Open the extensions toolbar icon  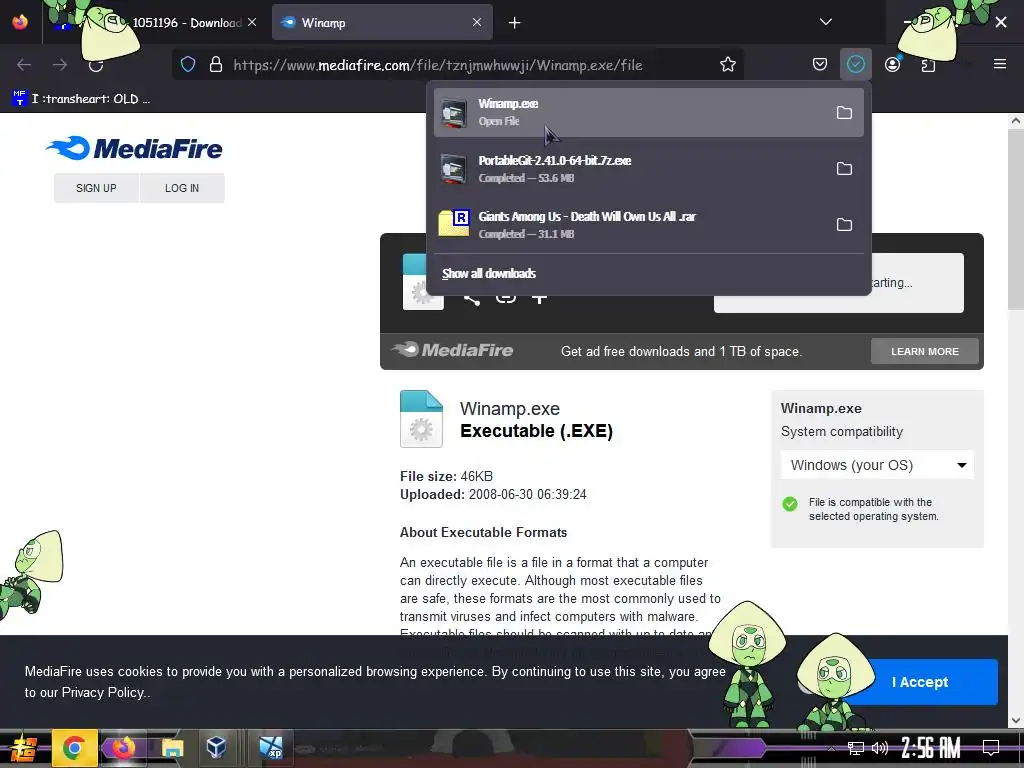[x=928, y=65]
